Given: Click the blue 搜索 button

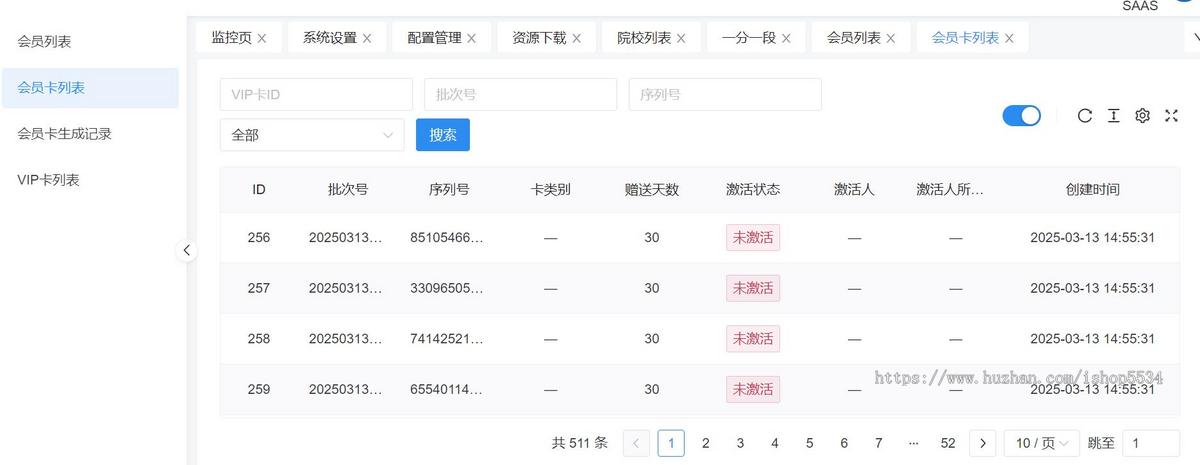Looking at the screenshot, I should [x=443, y=135].
